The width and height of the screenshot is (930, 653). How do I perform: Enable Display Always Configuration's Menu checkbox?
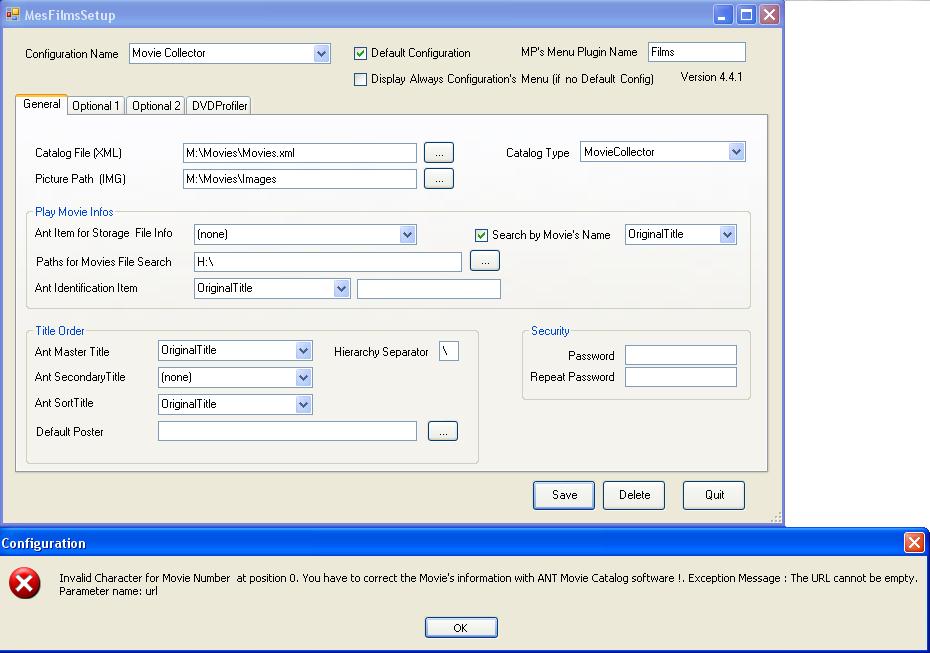click(361, 80)
